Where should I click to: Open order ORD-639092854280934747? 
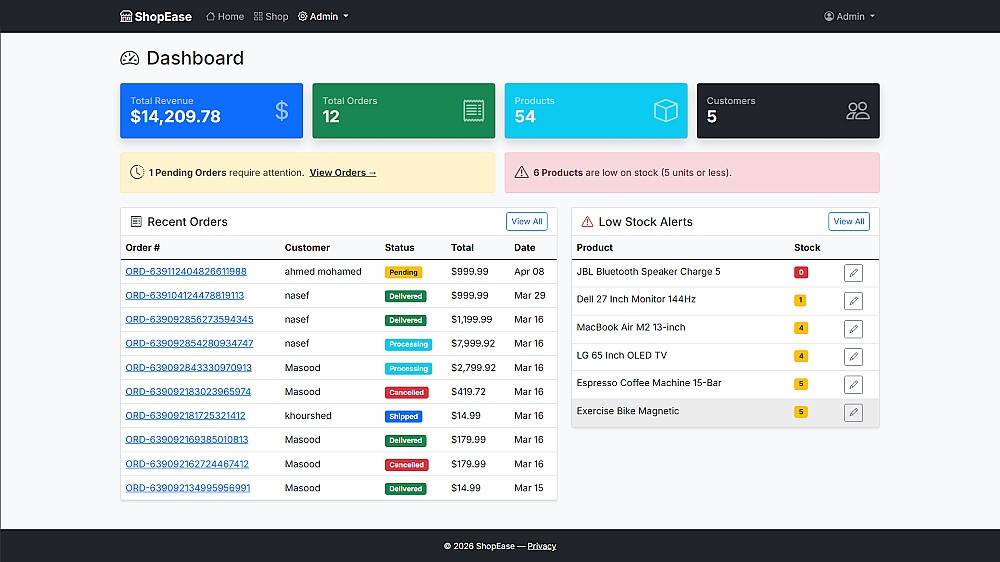189,344
